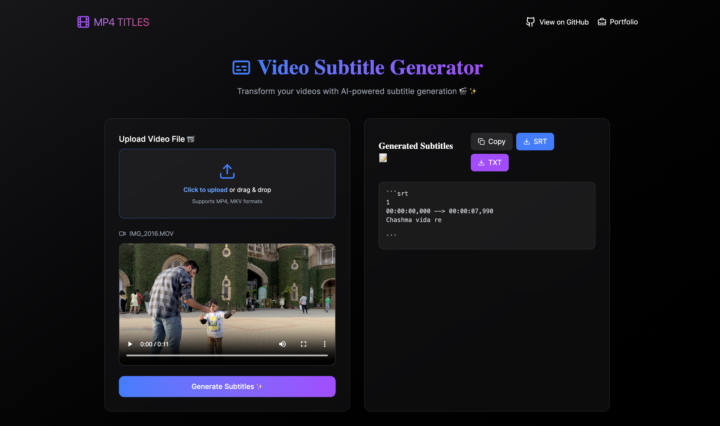Play the uploaded video

pyautogui.click(x=130, y=344)
